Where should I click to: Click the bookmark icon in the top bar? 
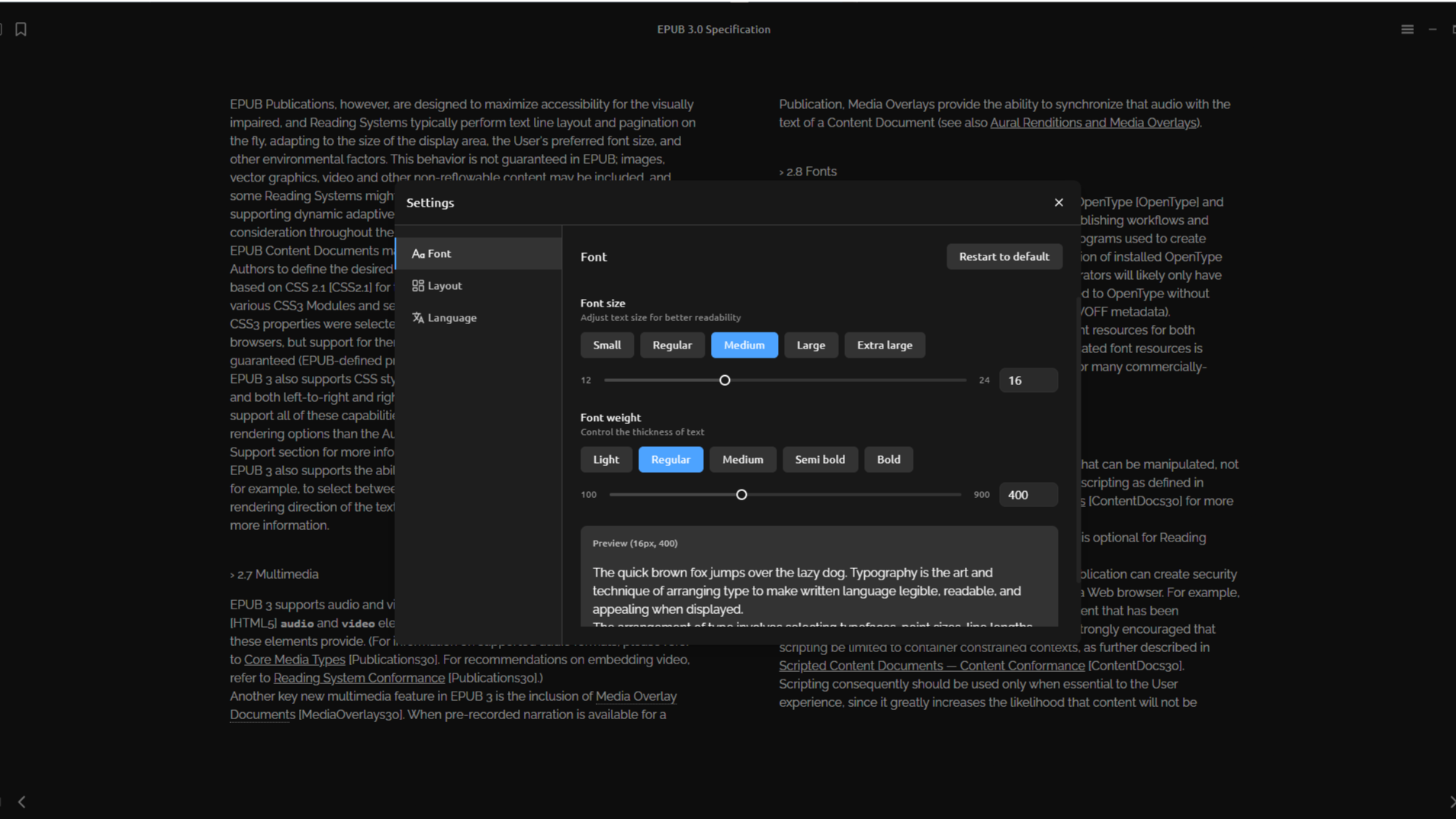pos(21,29)
